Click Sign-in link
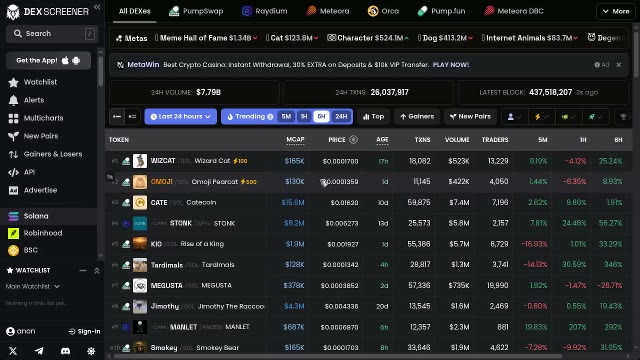The image size is (640, 360). tap(84, 331)
